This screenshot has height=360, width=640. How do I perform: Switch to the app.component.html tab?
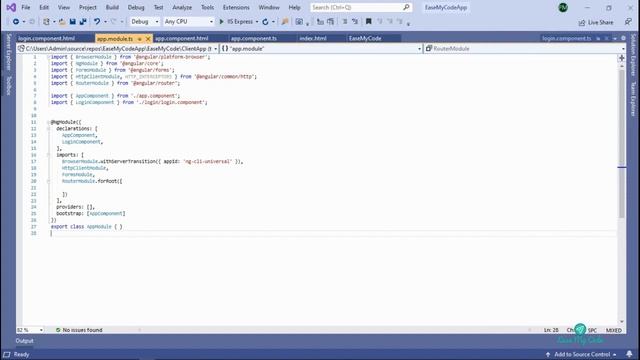[182, 38]
